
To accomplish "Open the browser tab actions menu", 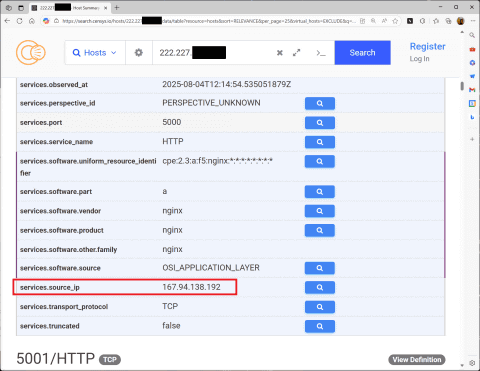I will click(x=9, y=7).
